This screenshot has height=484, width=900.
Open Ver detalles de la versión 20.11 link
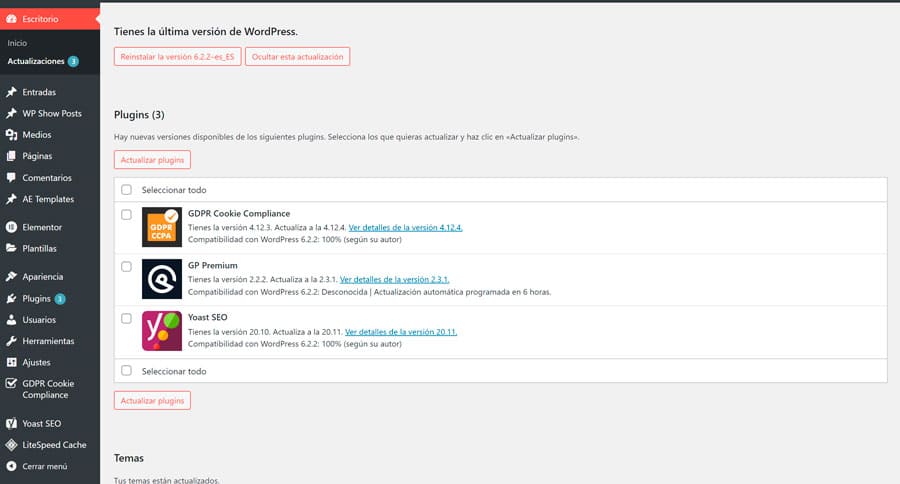(401, 332)
